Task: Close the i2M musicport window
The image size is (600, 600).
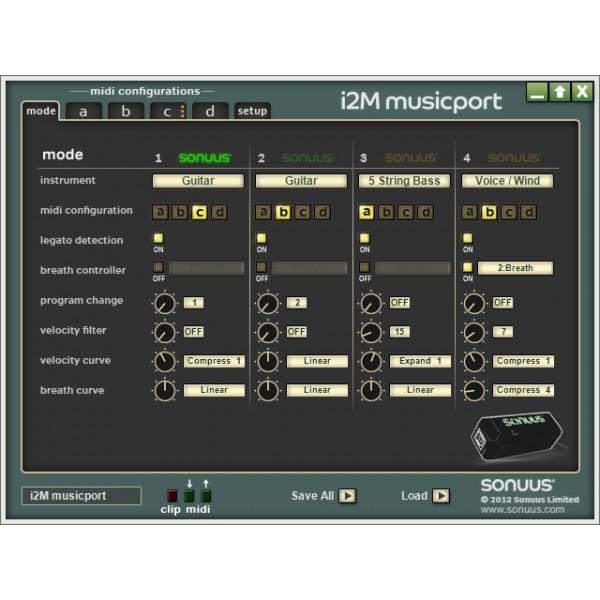Action: point(582,92)
